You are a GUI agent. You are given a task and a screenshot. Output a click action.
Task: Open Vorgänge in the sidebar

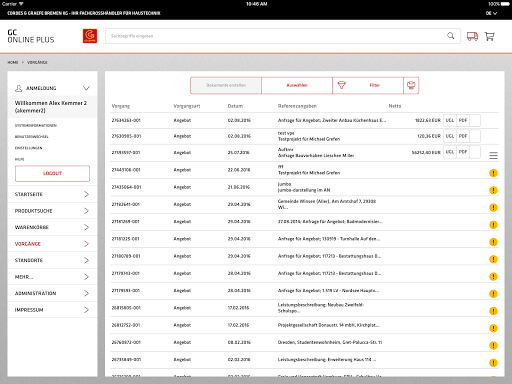click(x=52, y=244)
